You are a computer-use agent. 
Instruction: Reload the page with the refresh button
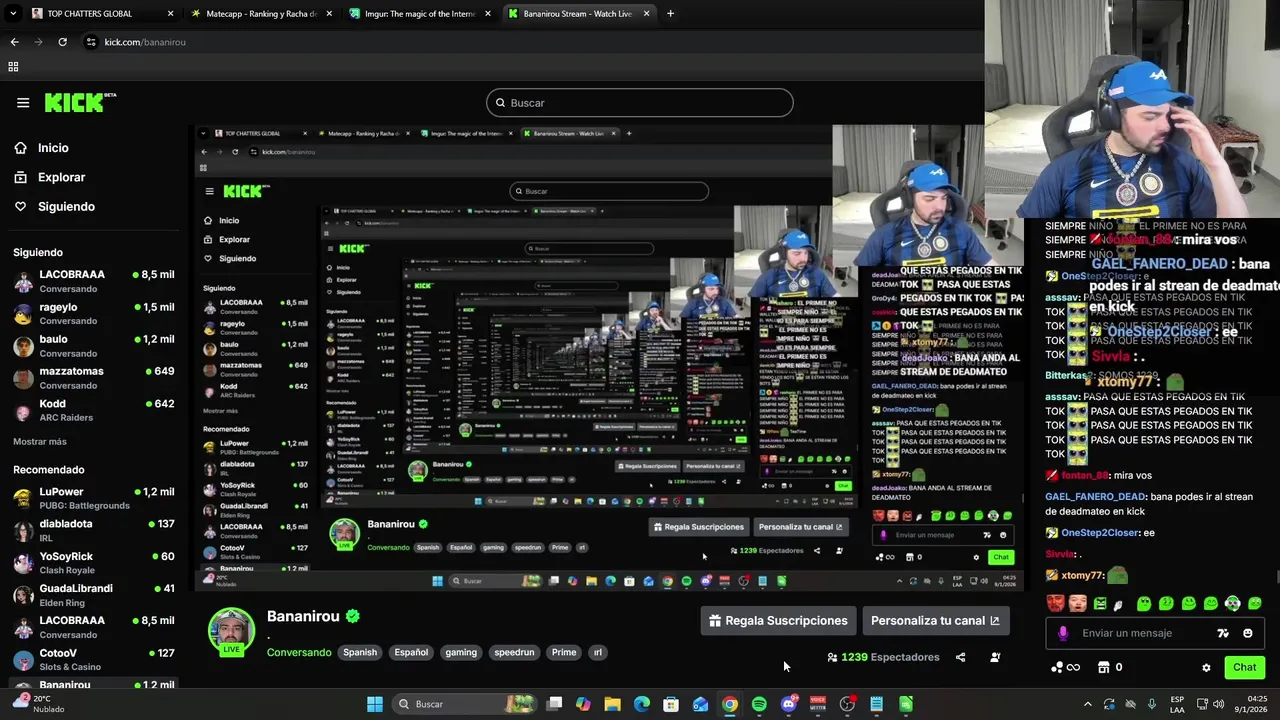(62, 42)
